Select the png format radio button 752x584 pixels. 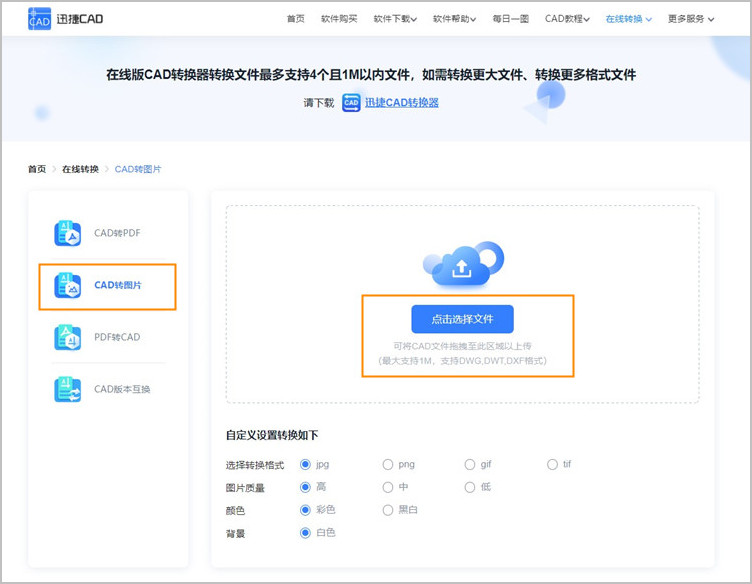pos(388,464)
